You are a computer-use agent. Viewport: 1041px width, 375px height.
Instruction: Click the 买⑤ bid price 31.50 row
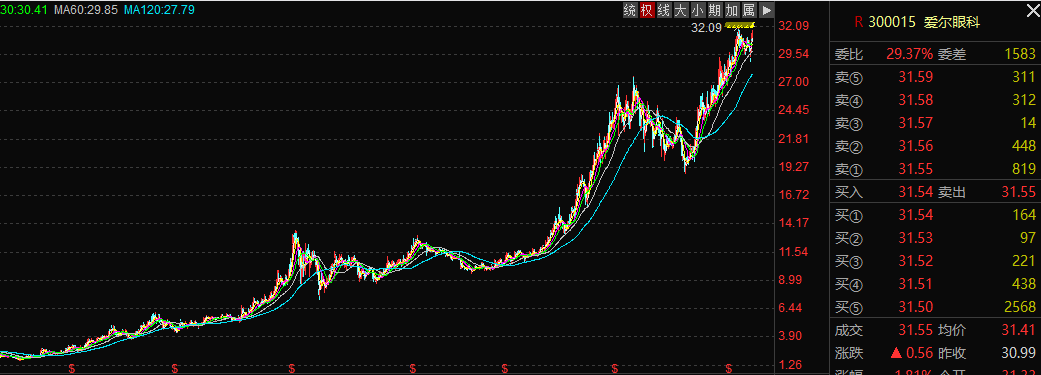(x=935, y=307)
